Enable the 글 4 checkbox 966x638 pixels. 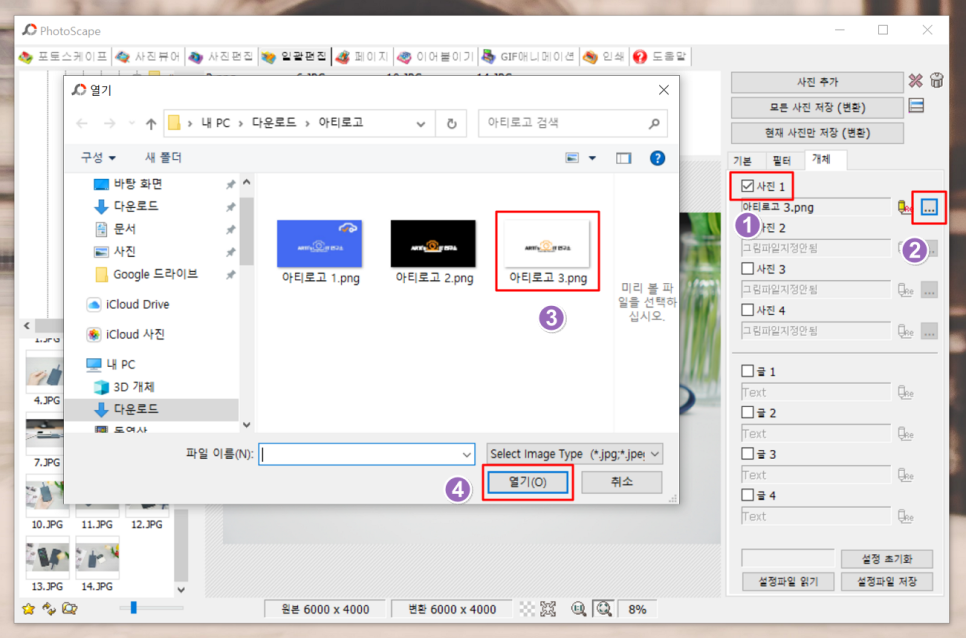(747, 495)
